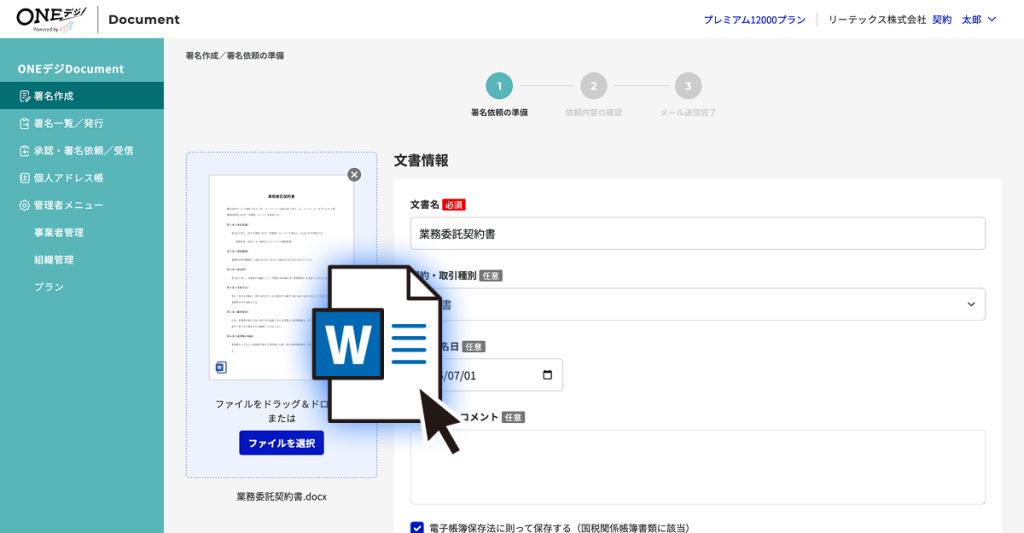This screenshot has width=1024, height=533.
Task: Click the ONEデジDocument sidebar heading
Action: [x=71, y=69]
